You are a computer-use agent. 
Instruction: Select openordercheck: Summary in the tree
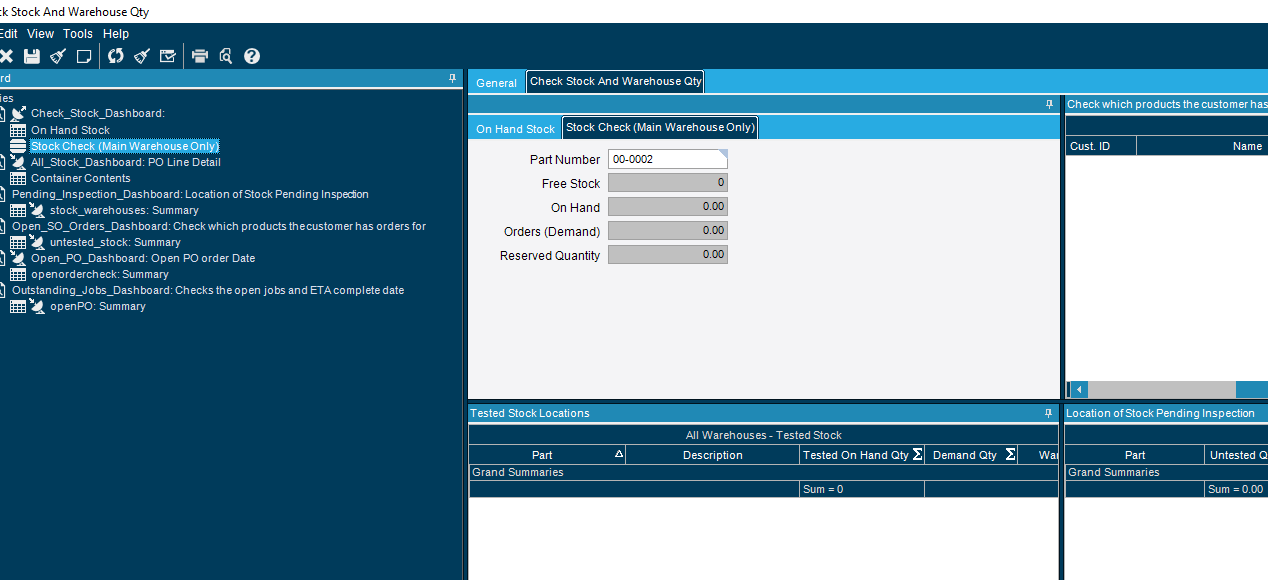pos(99,274)
